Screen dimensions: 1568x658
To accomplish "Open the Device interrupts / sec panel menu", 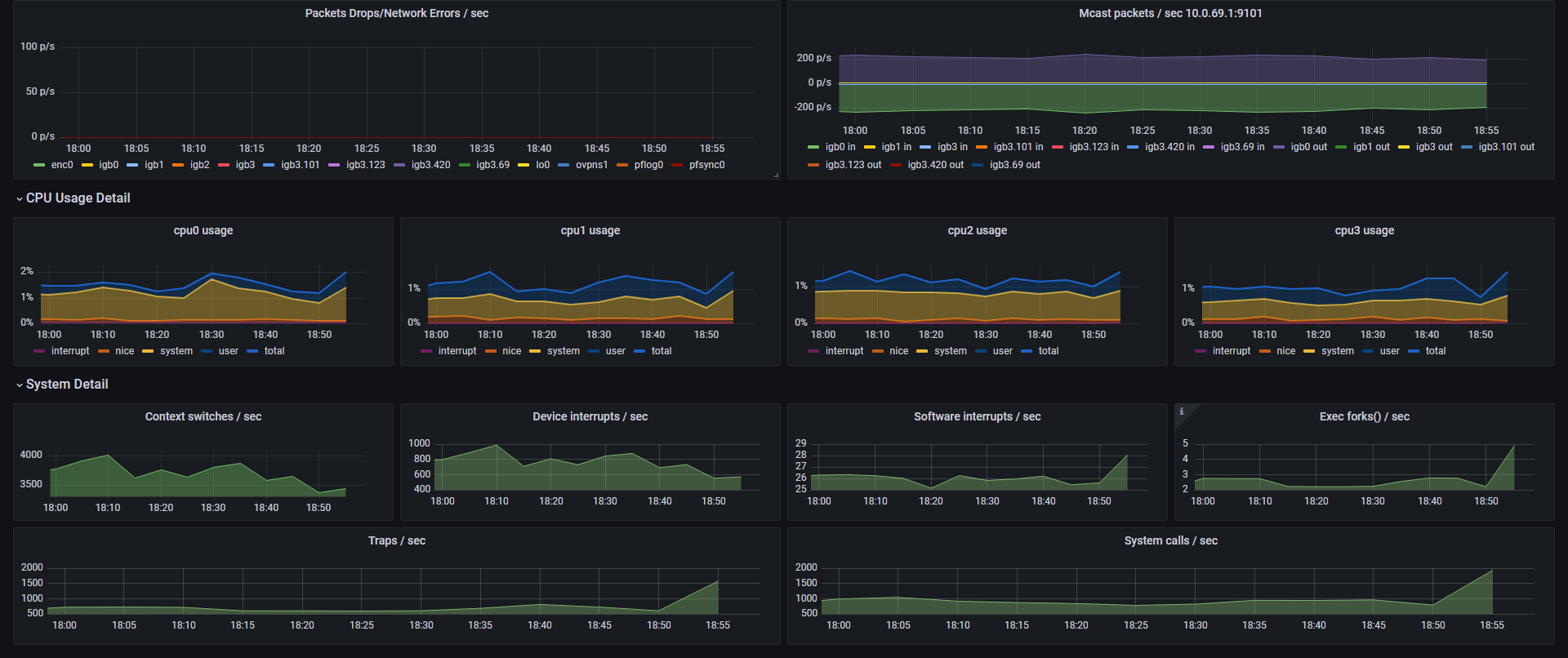I will tap(590, 416).
